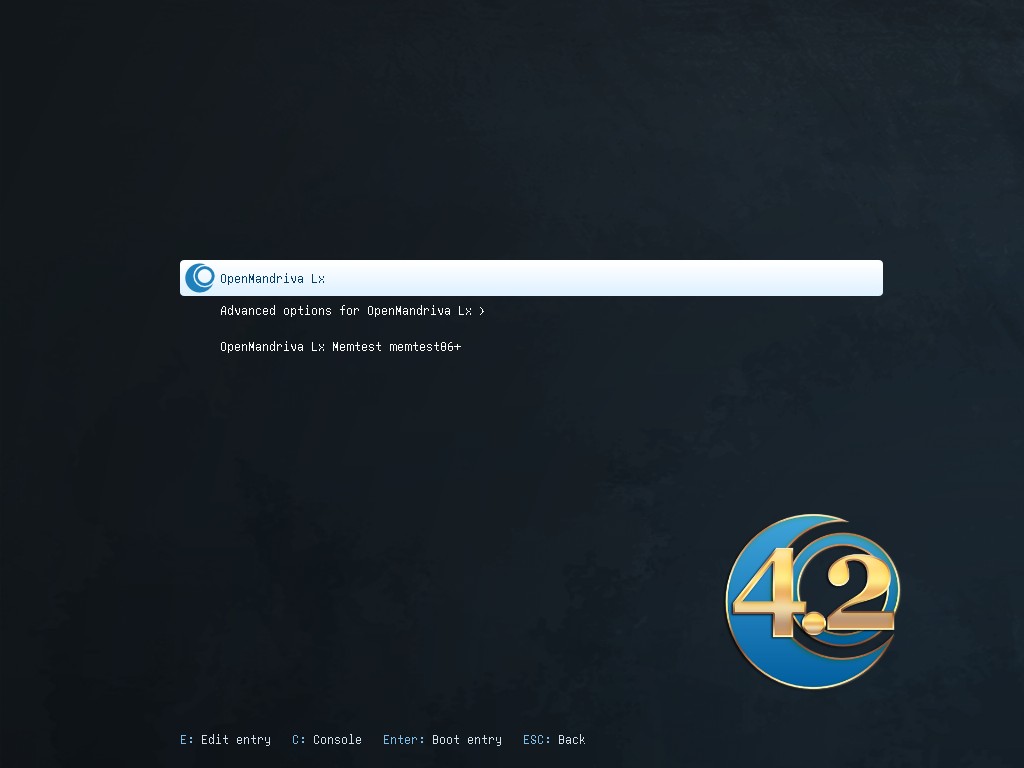Screen dimensions: 1024x768
Task: Activate the Boot entry hint text
Action: pos(467,740)
